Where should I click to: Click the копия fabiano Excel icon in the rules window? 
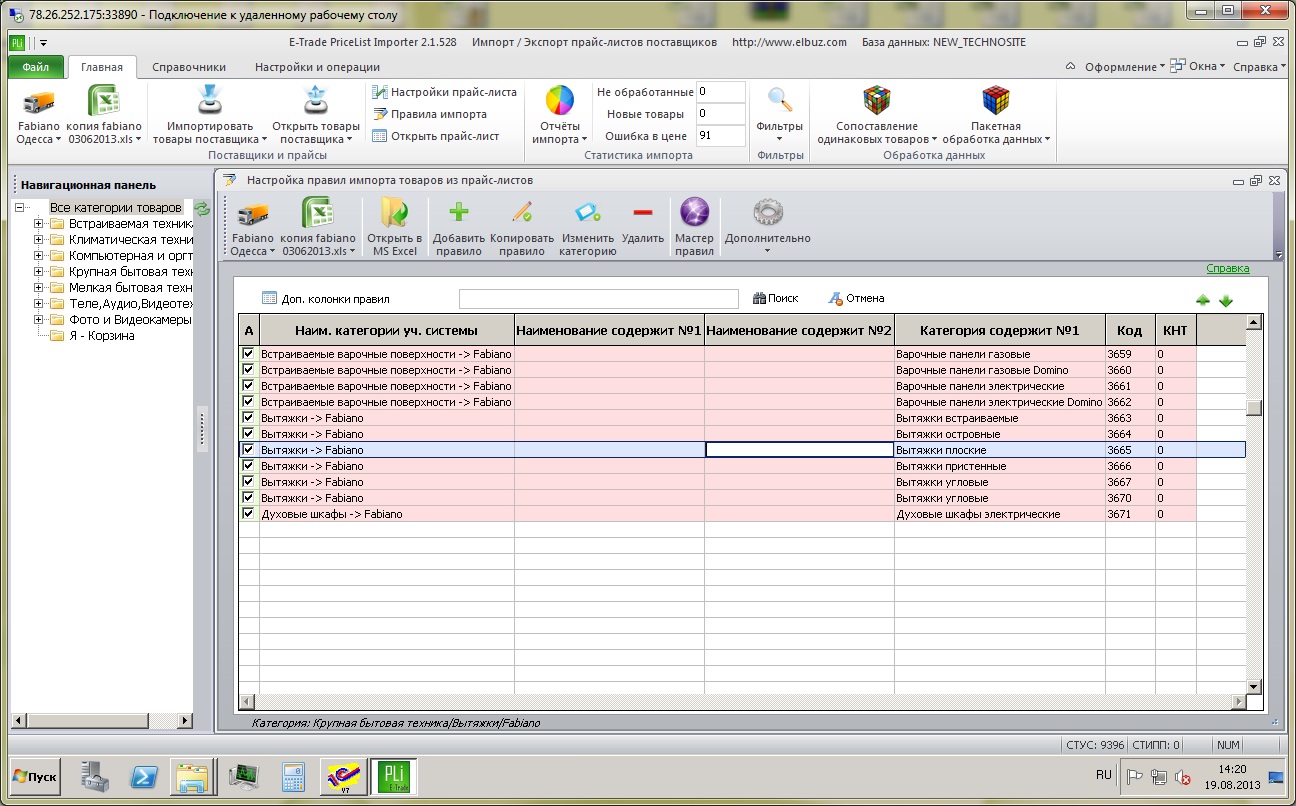pyautogui.click(x=318, y=212)
